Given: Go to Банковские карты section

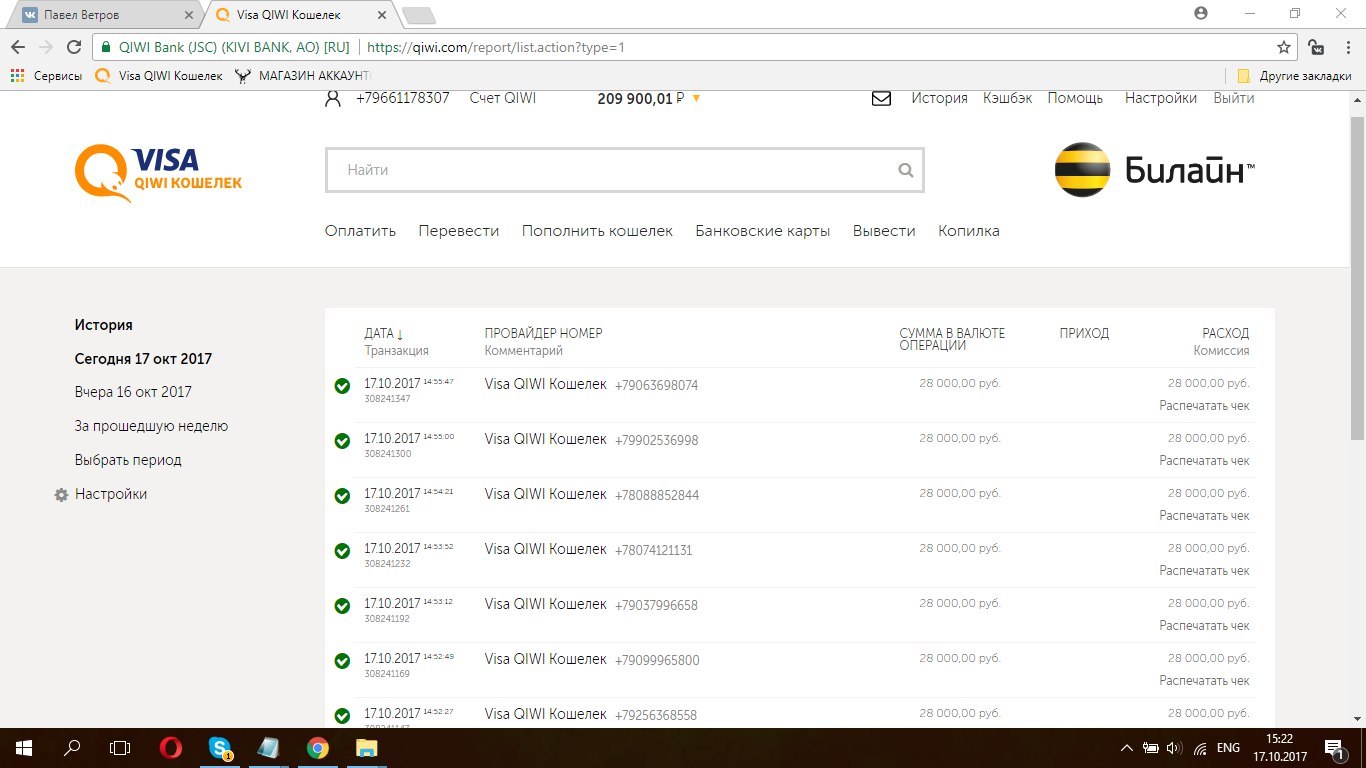Looking at the screenshot, I should coord(763,231).
